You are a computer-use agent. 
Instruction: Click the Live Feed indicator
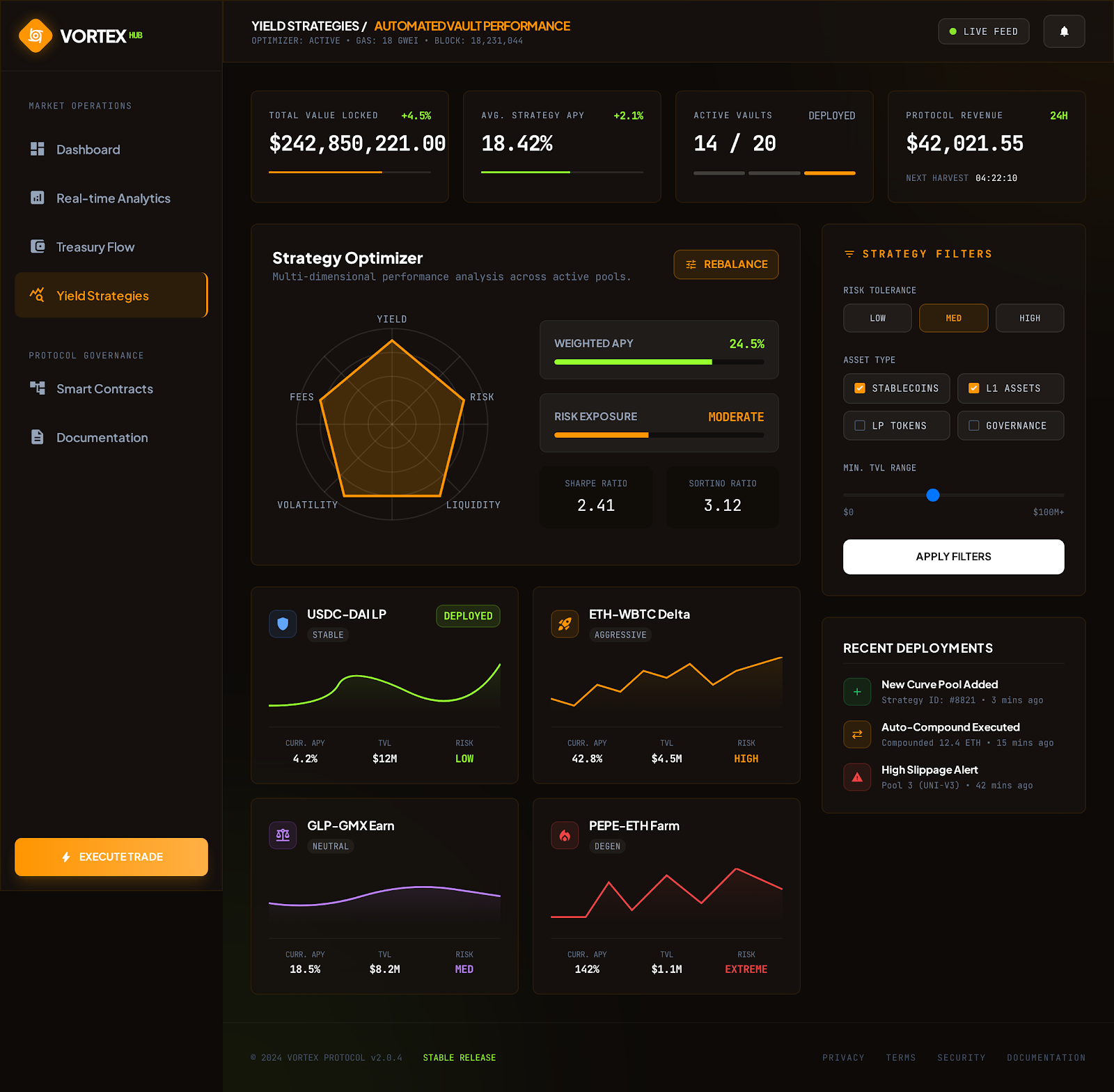tap(984, 31)
